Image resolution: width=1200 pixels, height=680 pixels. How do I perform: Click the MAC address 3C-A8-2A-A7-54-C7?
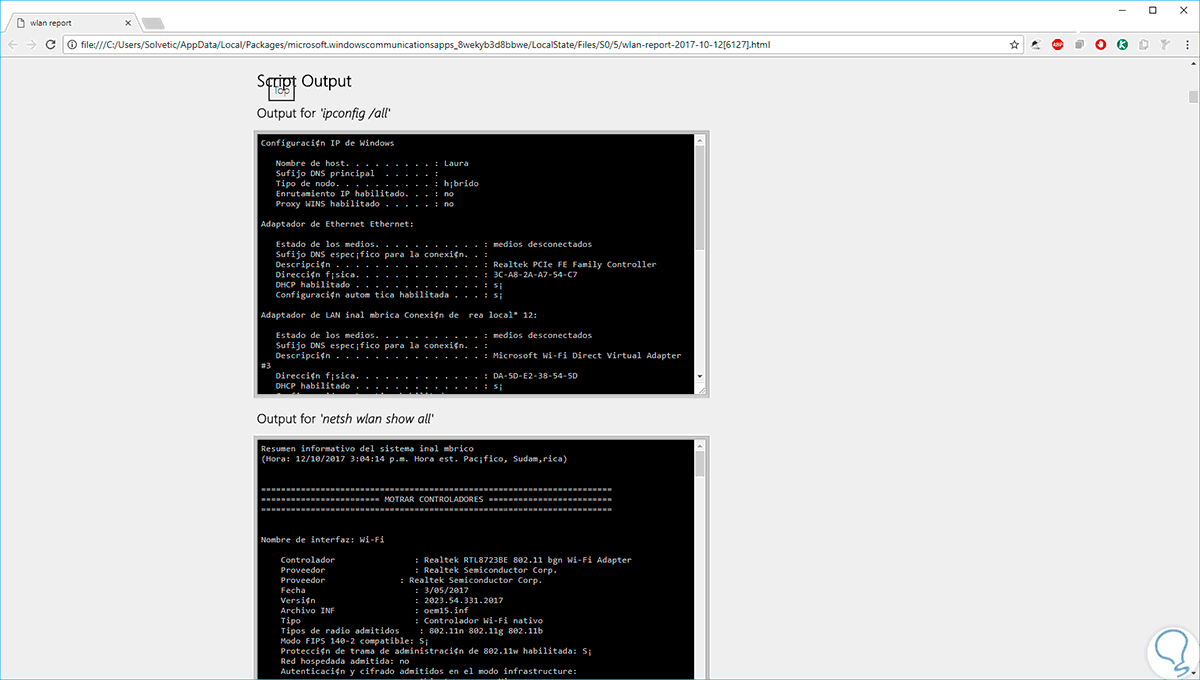[534, 274]
